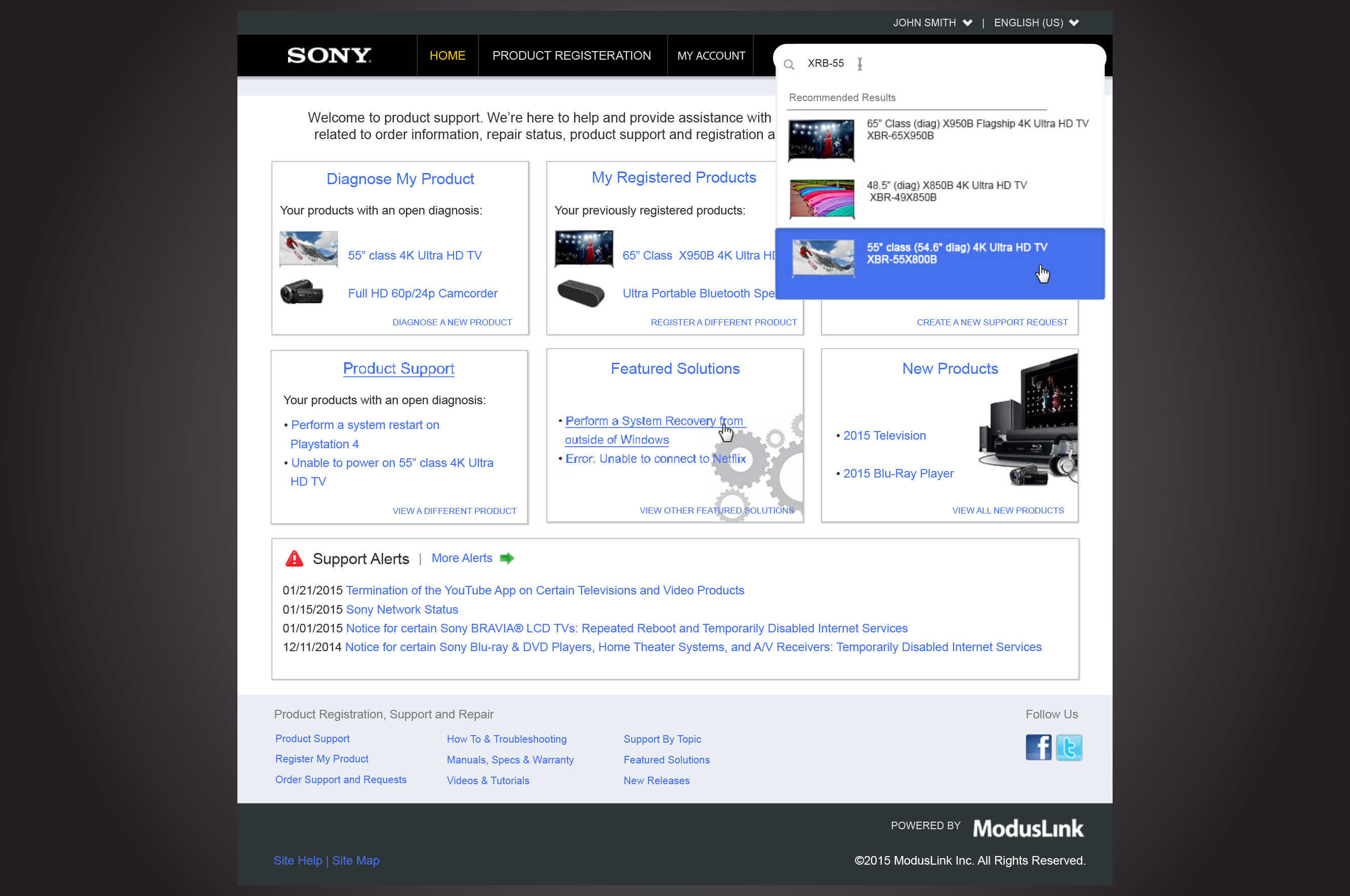Click the camcorder thumbnail in Diagnose My Product
This screenshot has height=896, width=1350.
pyautogui.click(x=302, y=292)
